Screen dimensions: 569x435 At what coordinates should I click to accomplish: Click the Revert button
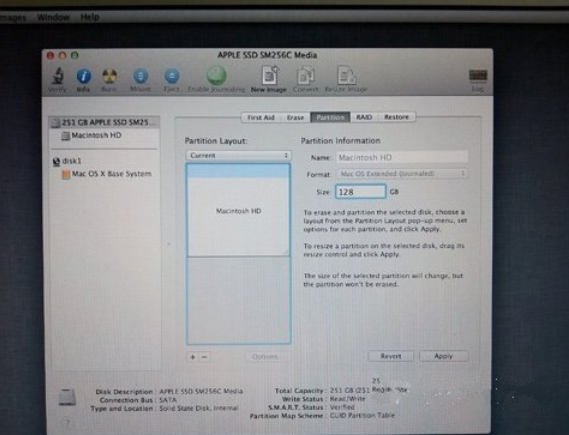coord(391,356)
